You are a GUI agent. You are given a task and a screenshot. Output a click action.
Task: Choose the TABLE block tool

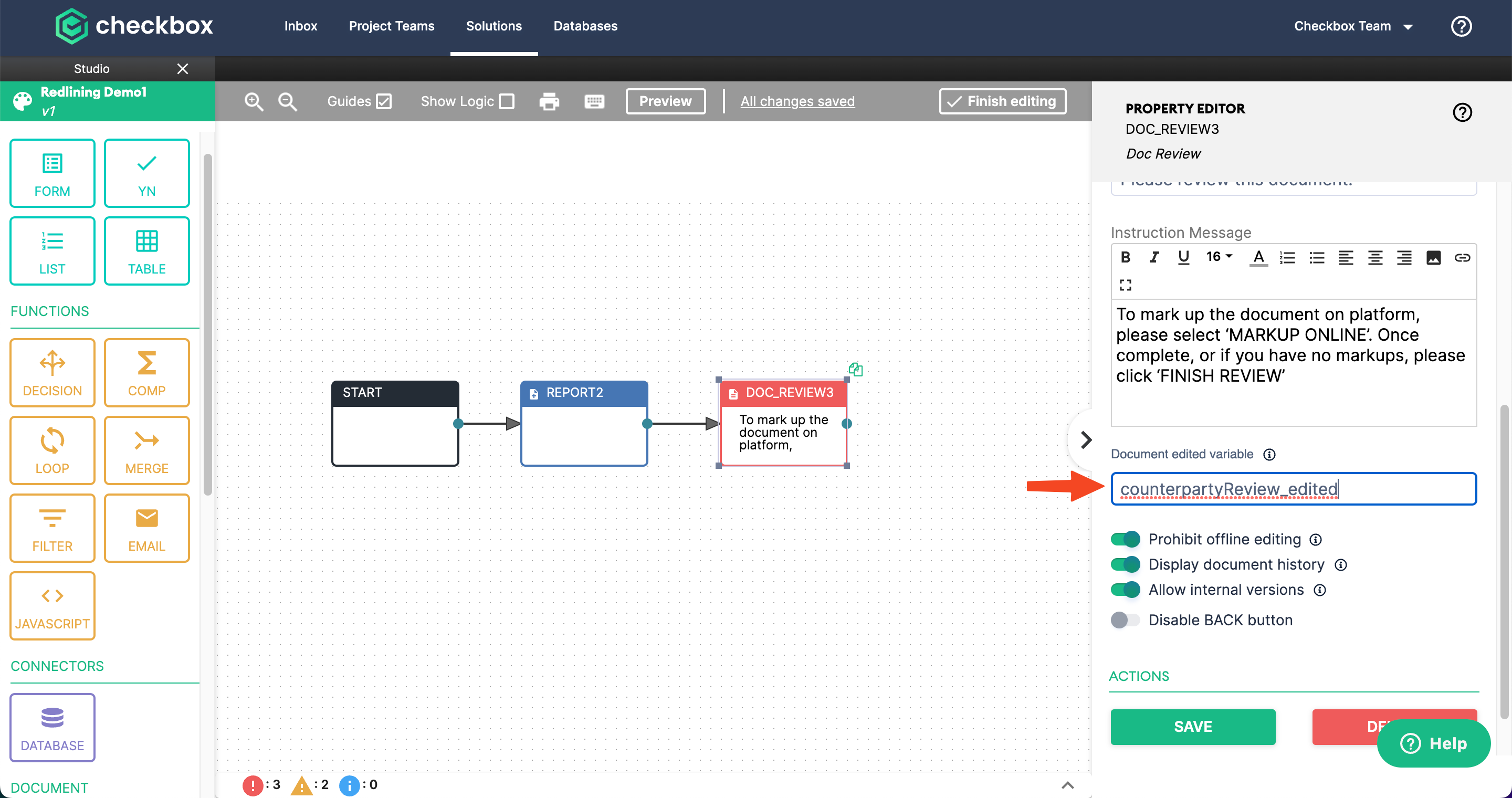tap(147, 251)
